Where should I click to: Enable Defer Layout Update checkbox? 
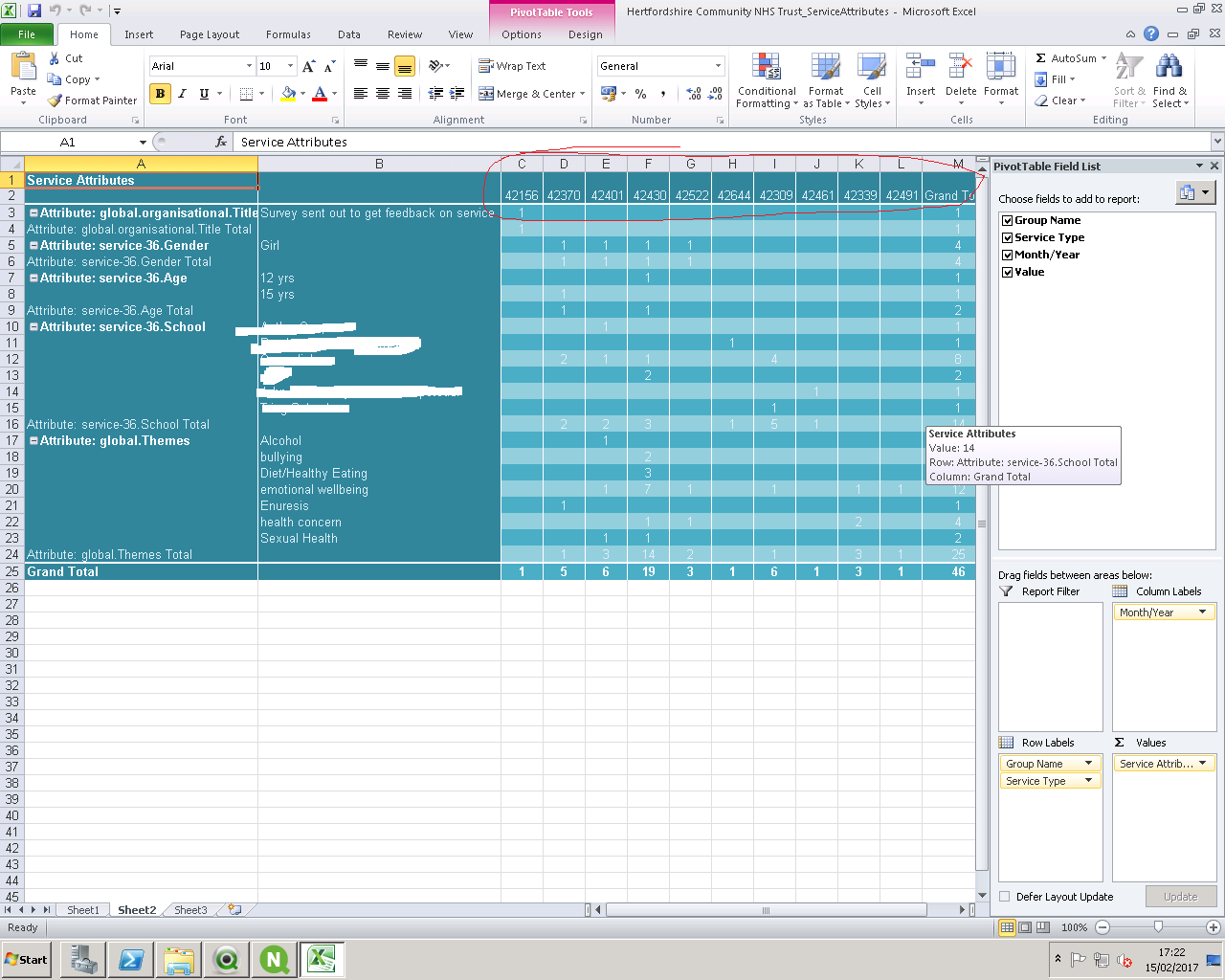[1005, 897]
